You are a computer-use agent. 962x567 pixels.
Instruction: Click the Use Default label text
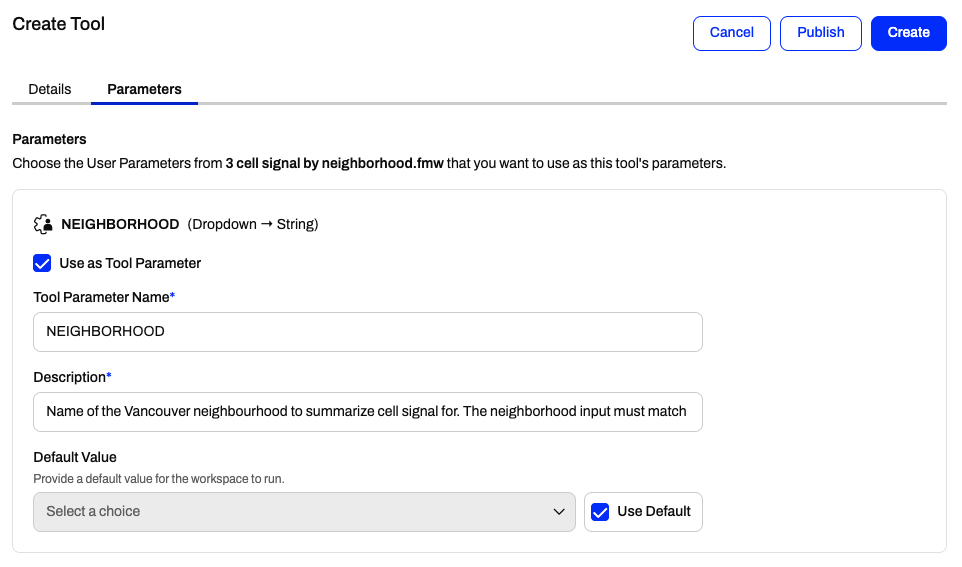[x=653, y=512]
